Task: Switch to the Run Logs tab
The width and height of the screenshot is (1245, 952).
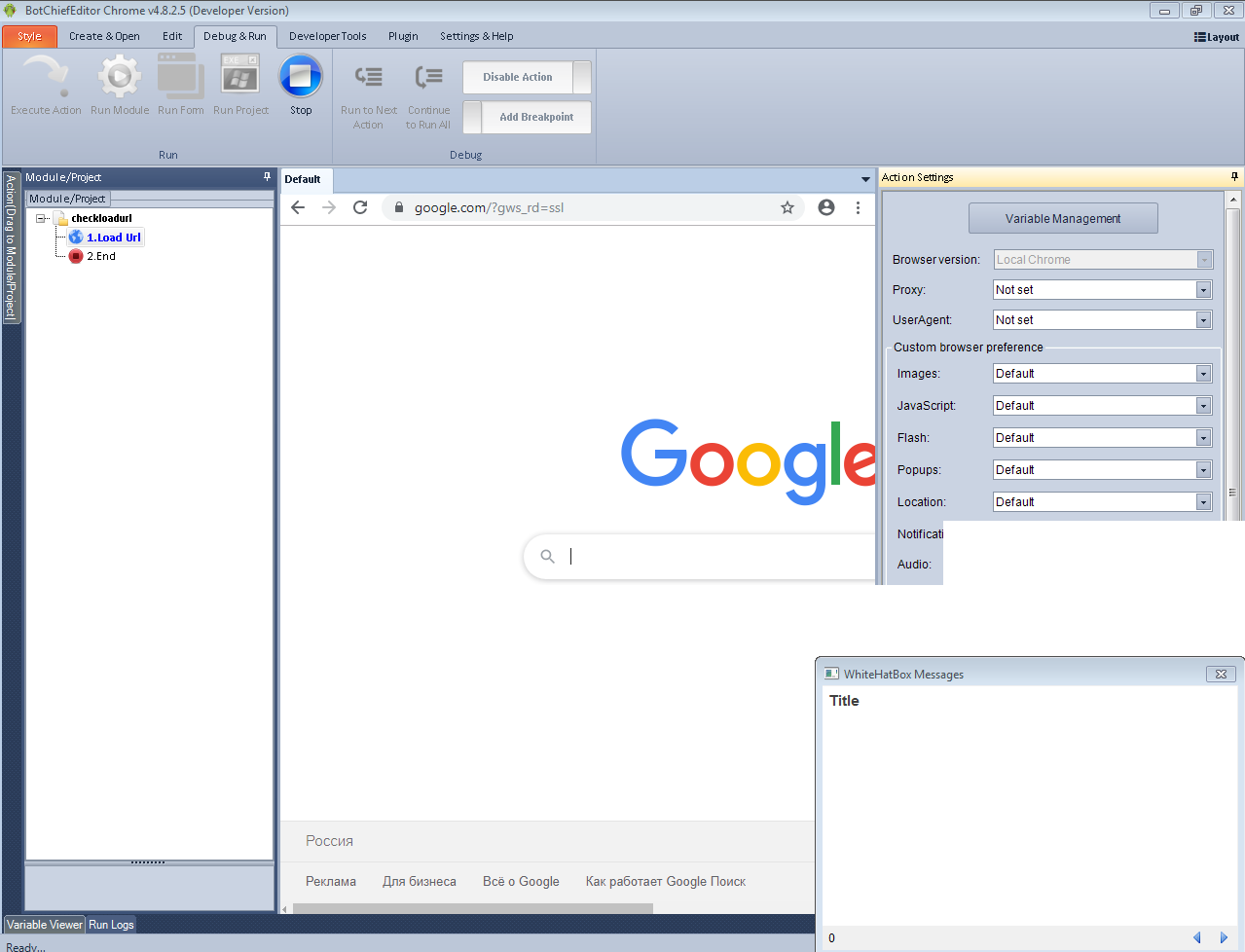Action: click(111, 925)
